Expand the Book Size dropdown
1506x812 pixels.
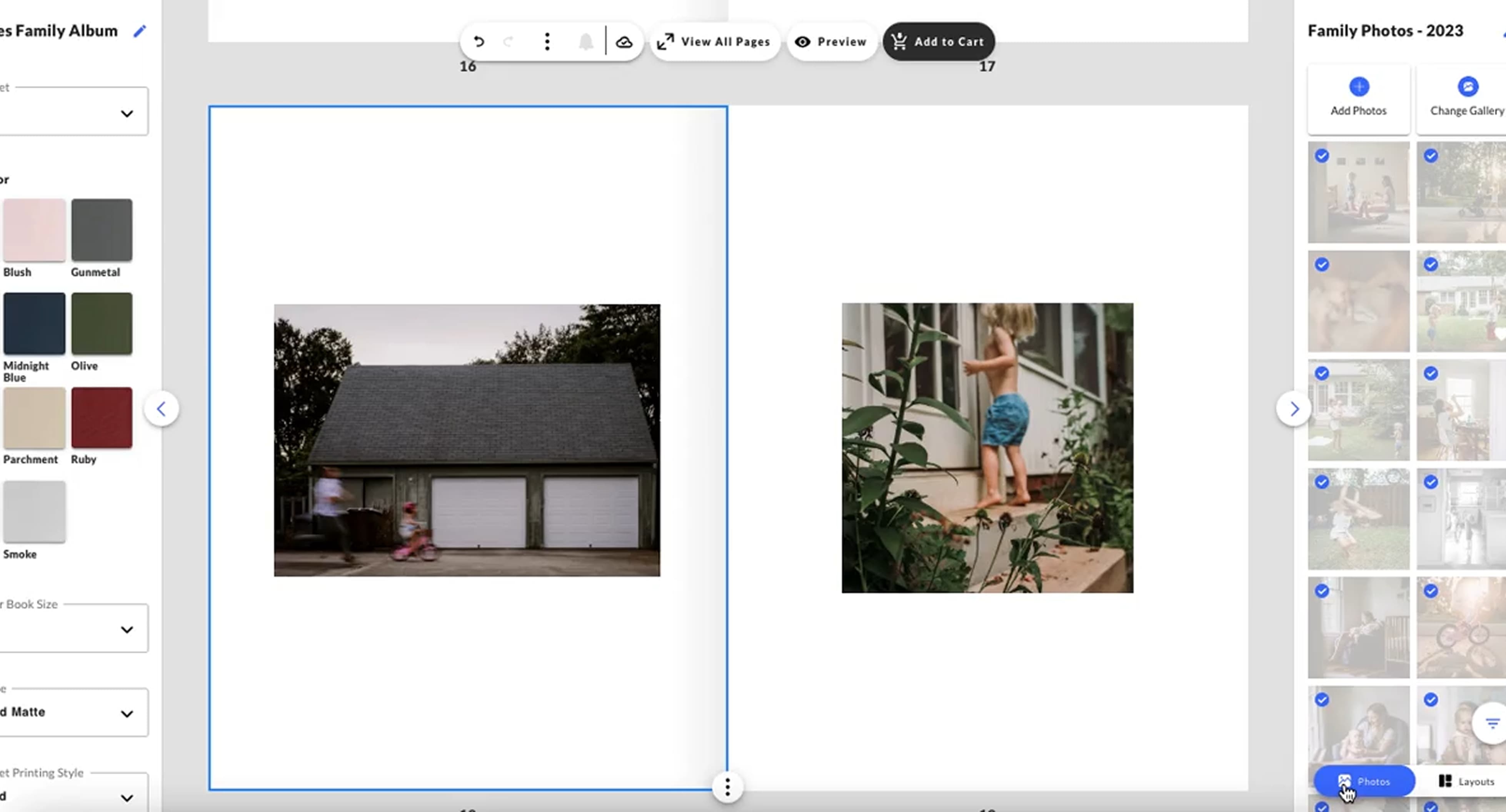pyautogui.click(x=126, y=629)
